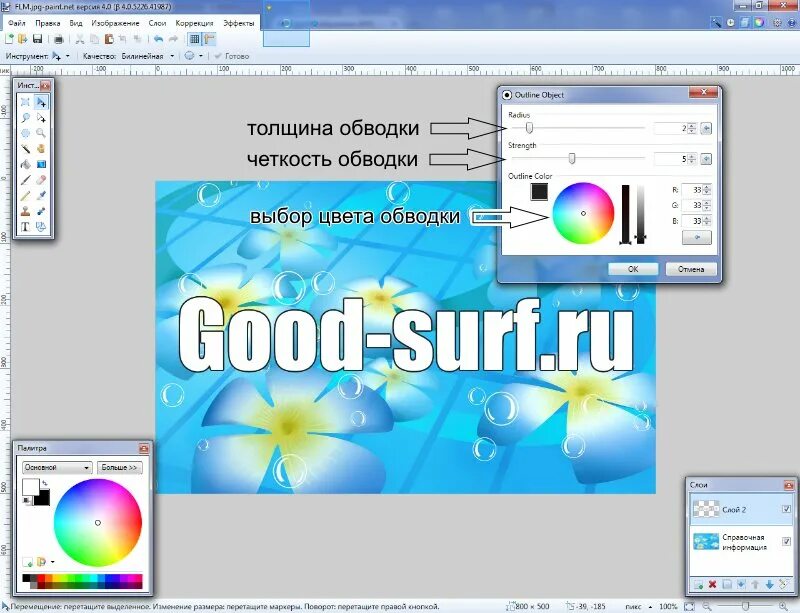Image resolution: width=800 pixels, height=613 pixels.
Task: Select the Move Selected Pixels tool
Action: tap(41, 102)
